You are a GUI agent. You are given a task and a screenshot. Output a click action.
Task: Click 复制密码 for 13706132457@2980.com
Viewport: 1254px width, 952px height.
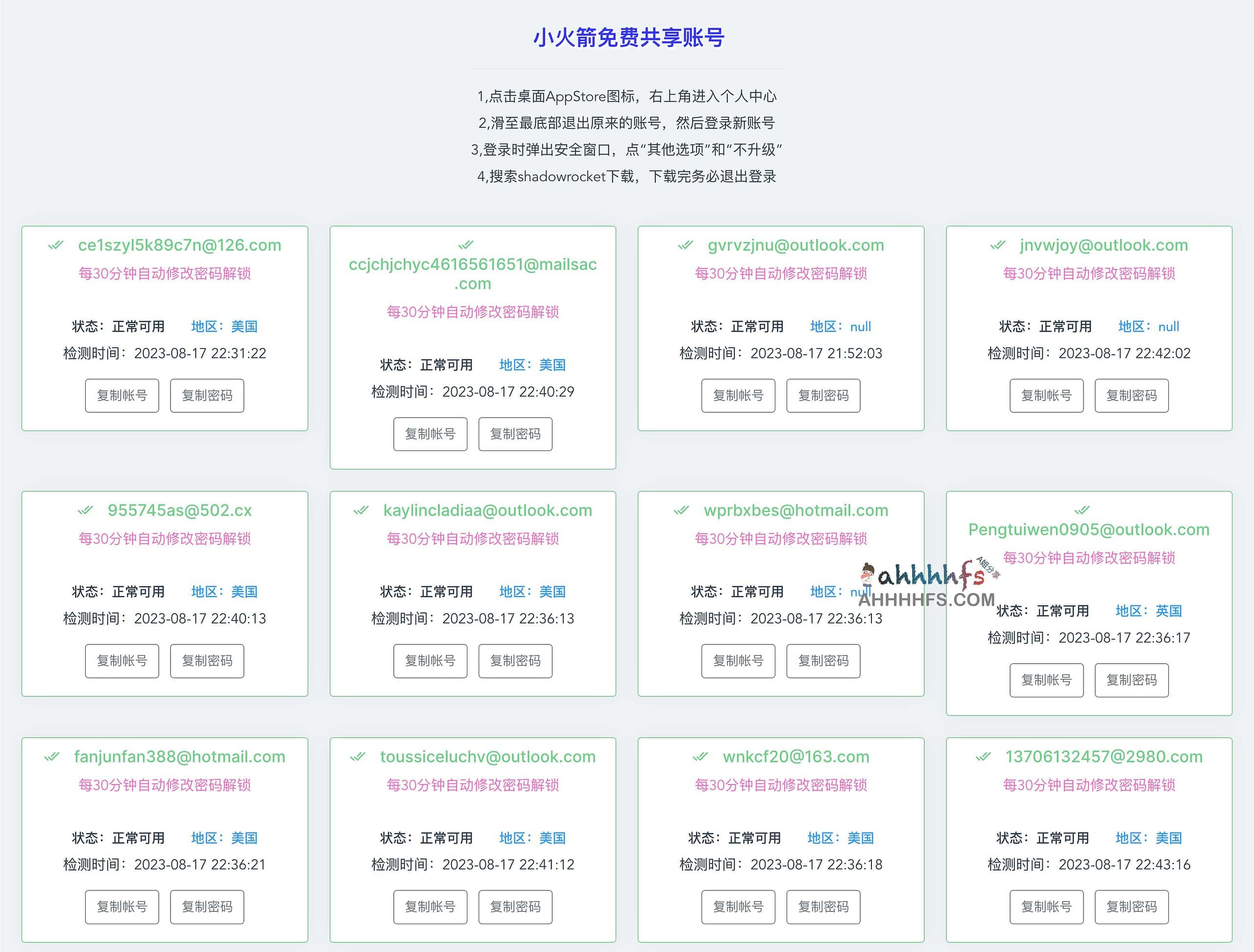(1132, 906)
